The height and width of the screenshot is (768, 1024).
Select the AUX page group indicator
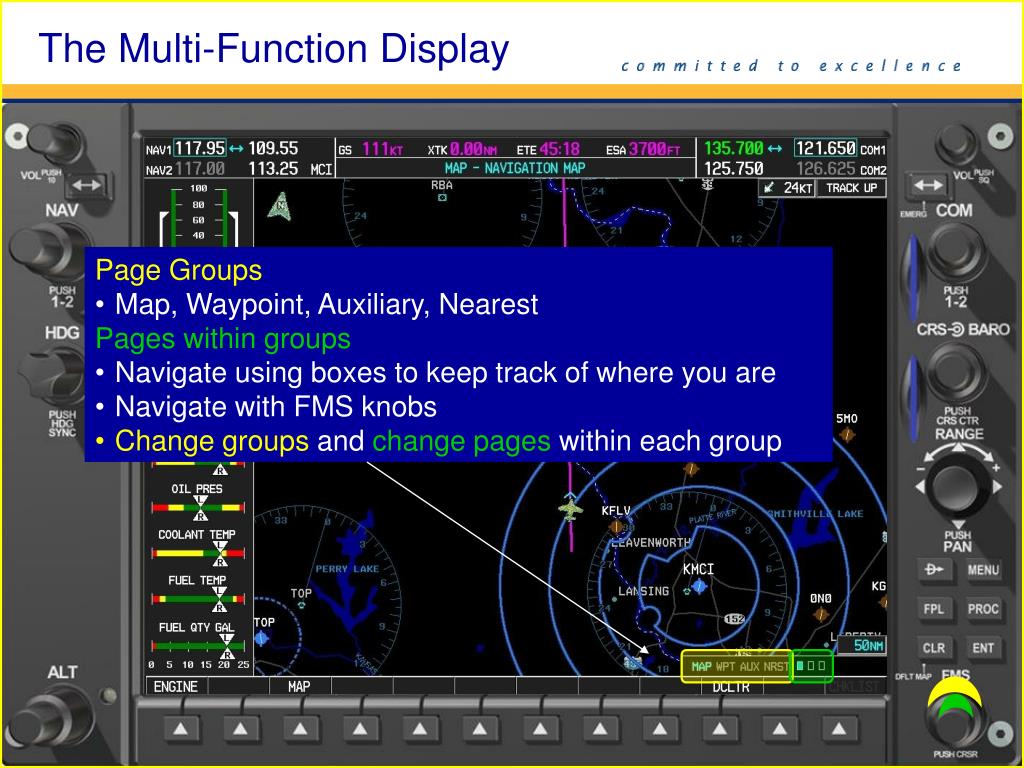pyautogui.click(x=750, y=667)
